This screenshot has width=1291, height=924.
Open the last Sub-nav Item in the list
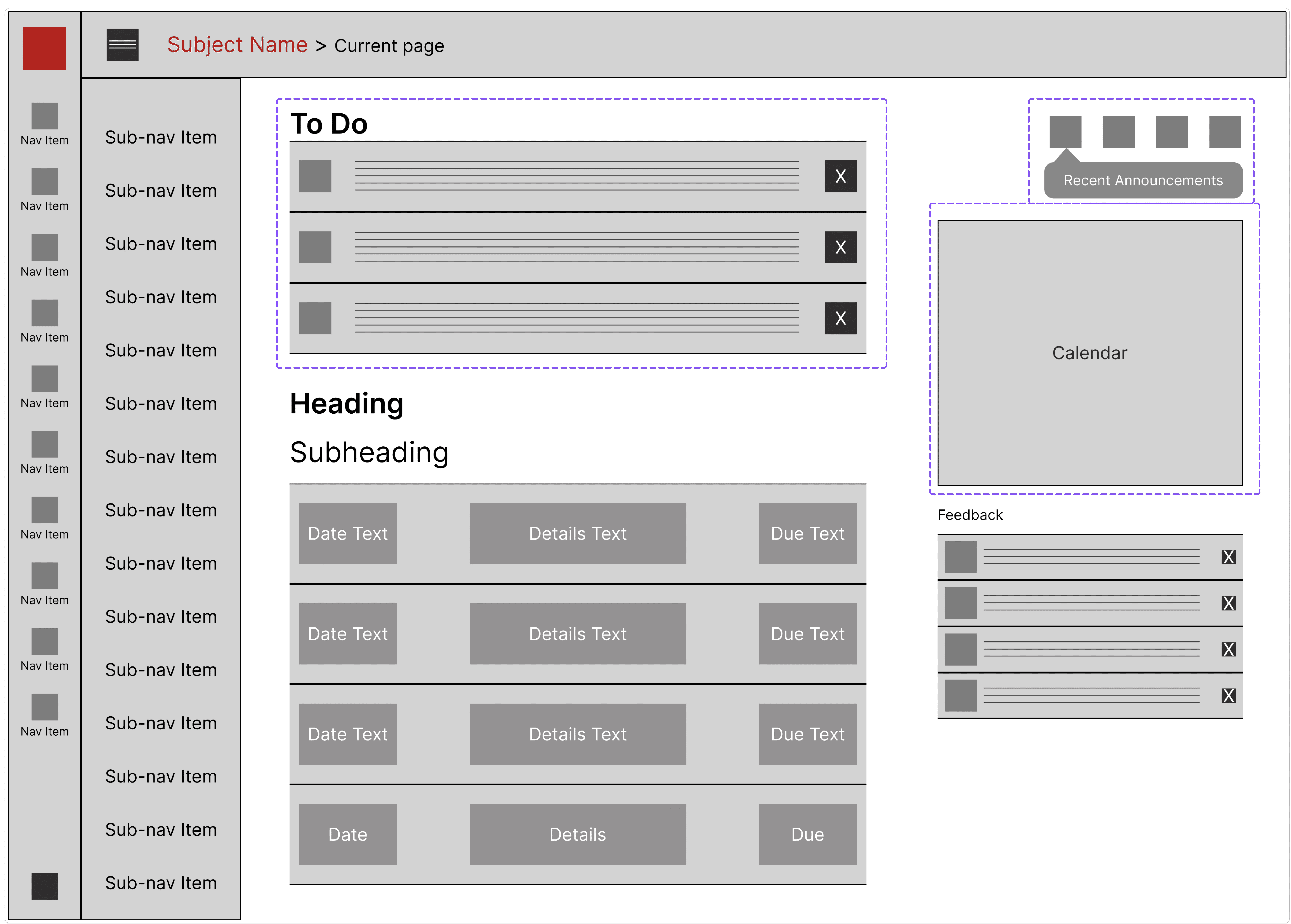coord(161,883)
